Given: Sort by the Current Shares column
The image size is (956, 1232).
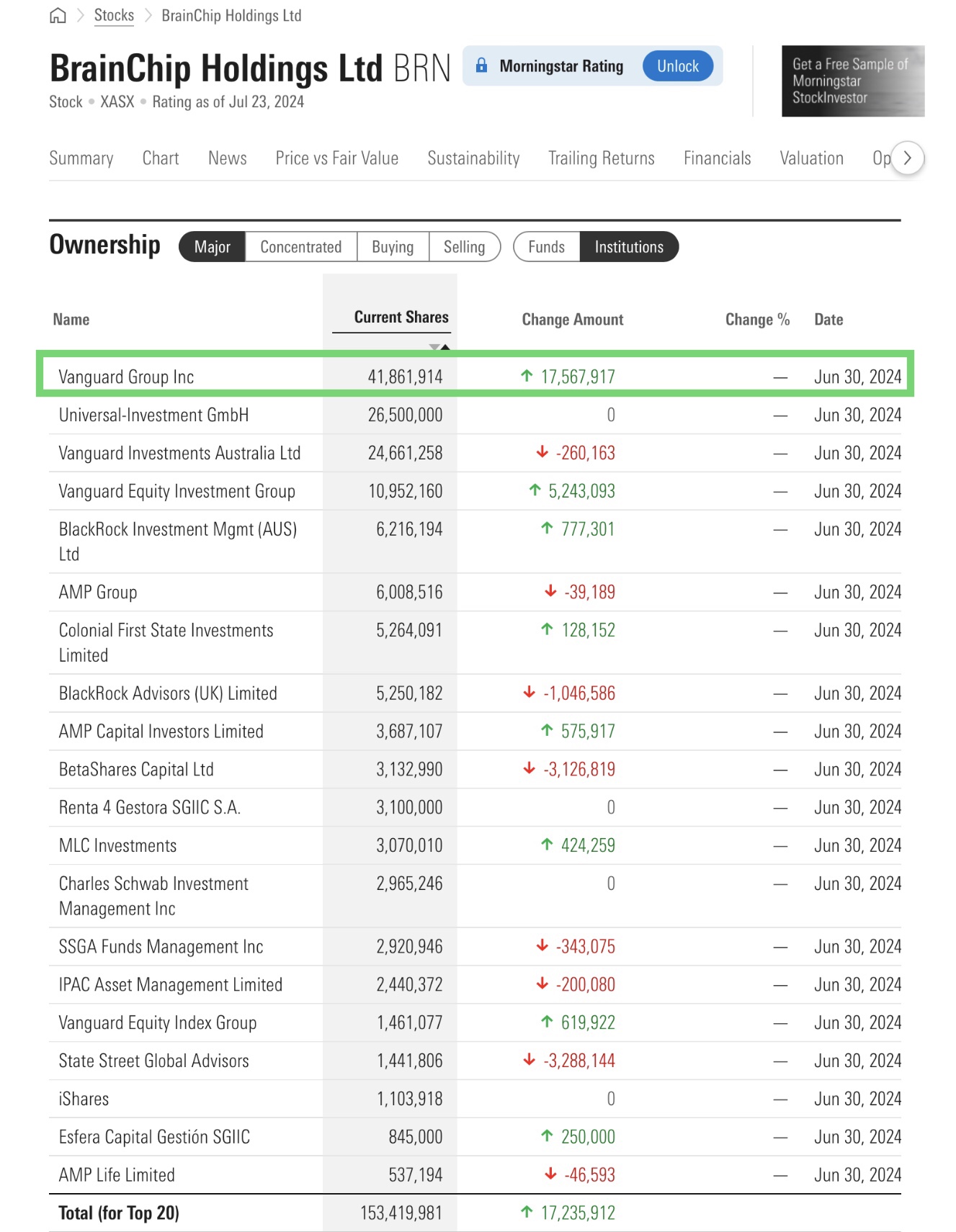Looking at the screenshot, I should point(401,318).
